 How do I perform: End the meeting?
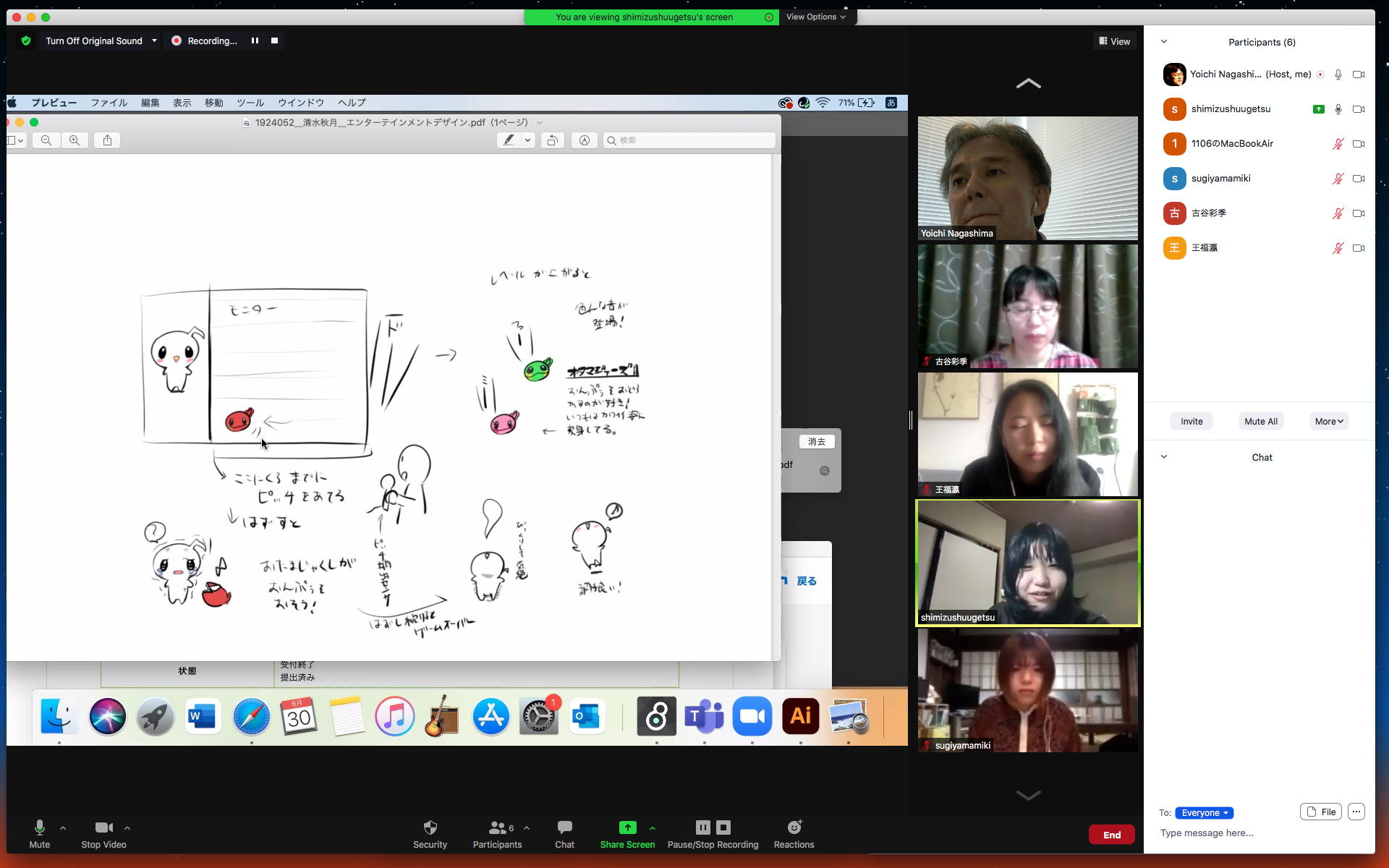pos(1111,835)
